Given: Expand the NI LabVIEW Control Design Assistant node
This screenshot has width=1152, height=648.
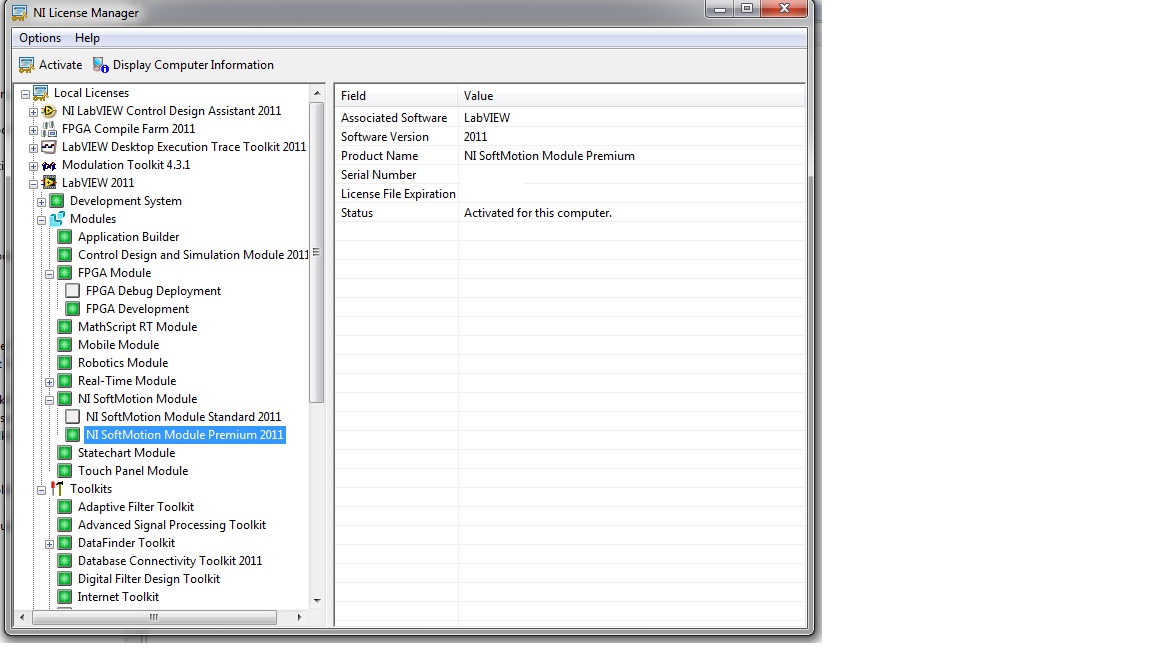Looking at the screenshot, I should click(x=34, y=112).
